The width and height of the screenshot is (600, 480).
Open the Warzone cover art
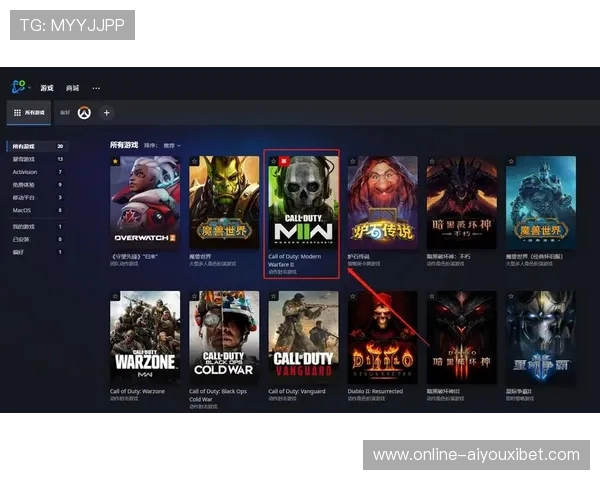point(145,338)
